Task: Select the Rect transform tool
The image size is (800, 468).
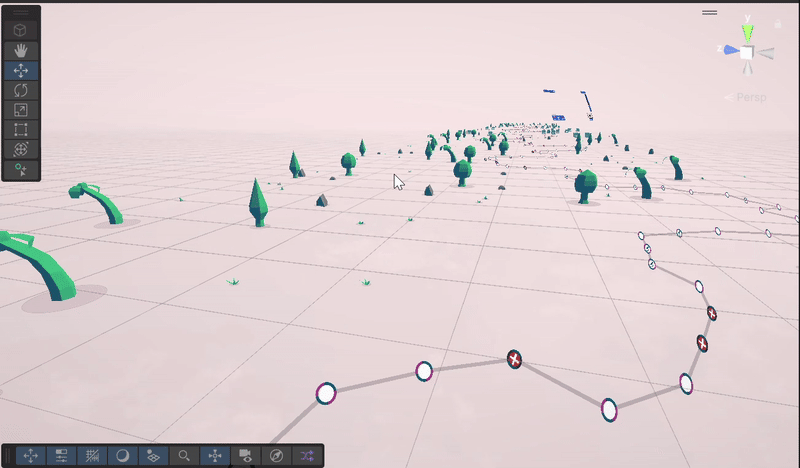Action: pos(20,130)
